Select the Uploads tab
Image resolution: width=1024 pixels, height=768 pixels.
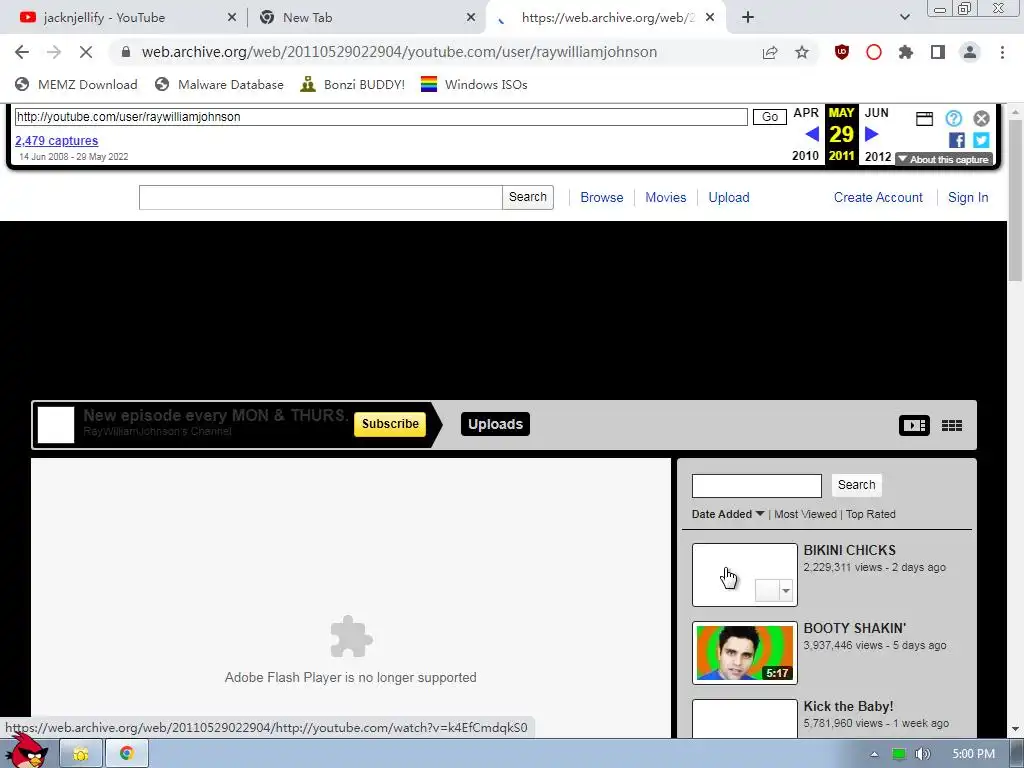point(495,424)
